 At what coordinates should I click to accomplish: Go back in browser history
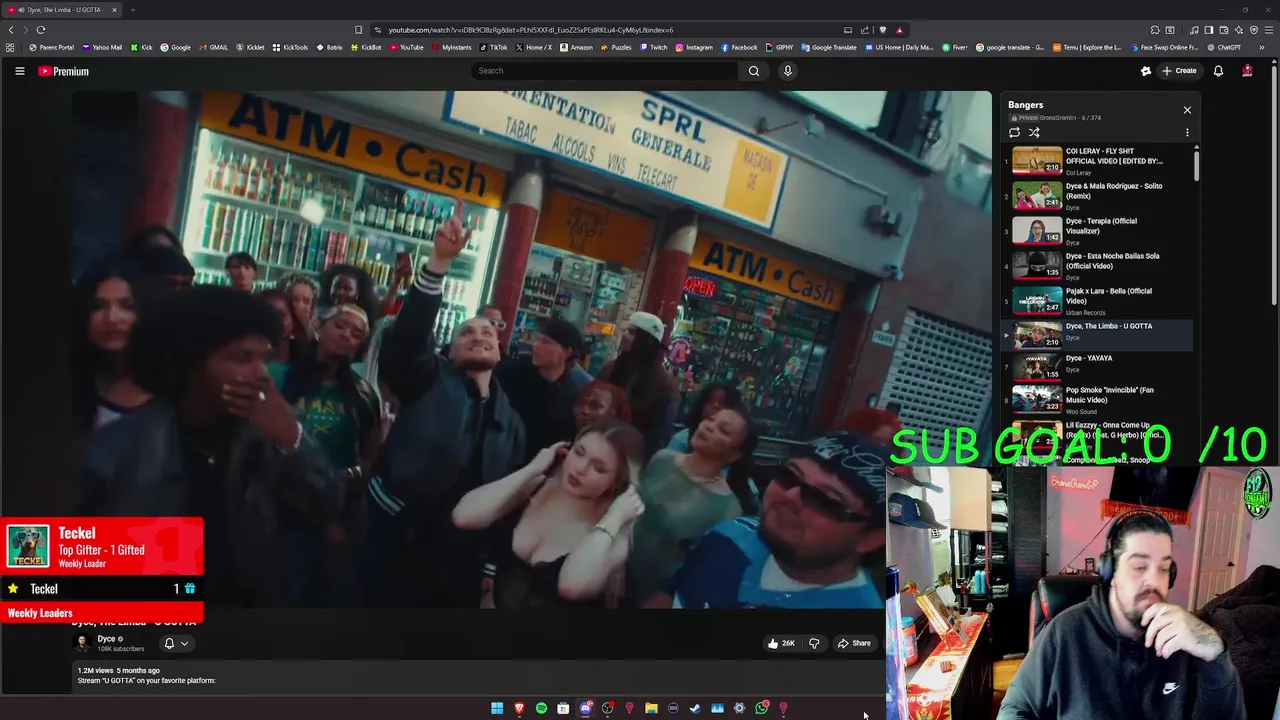pos(11,30)
